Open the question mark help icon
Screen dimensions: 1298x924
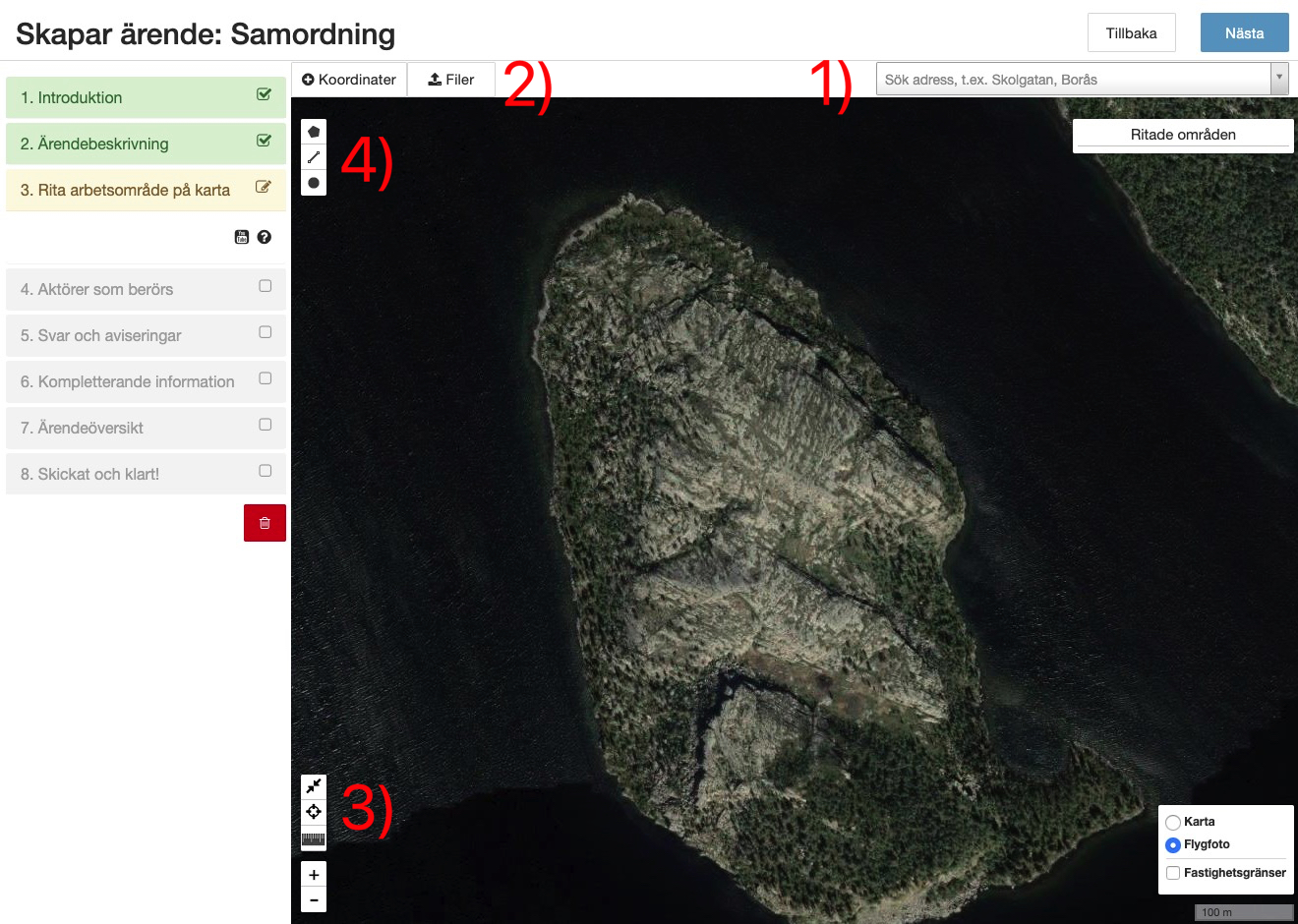click(265, 237)
